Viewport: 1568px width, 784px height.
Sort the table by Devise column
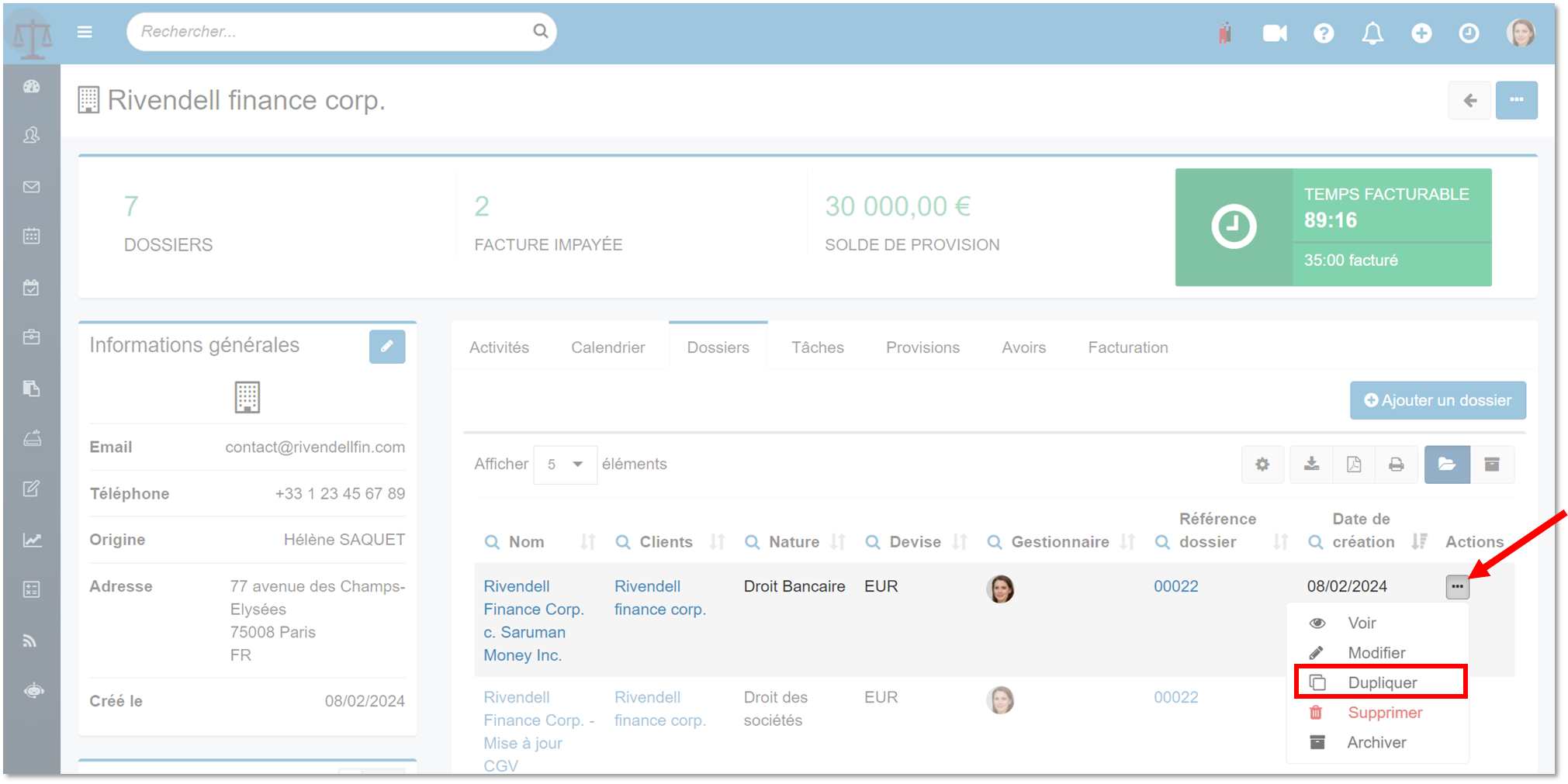coord(960,542)
